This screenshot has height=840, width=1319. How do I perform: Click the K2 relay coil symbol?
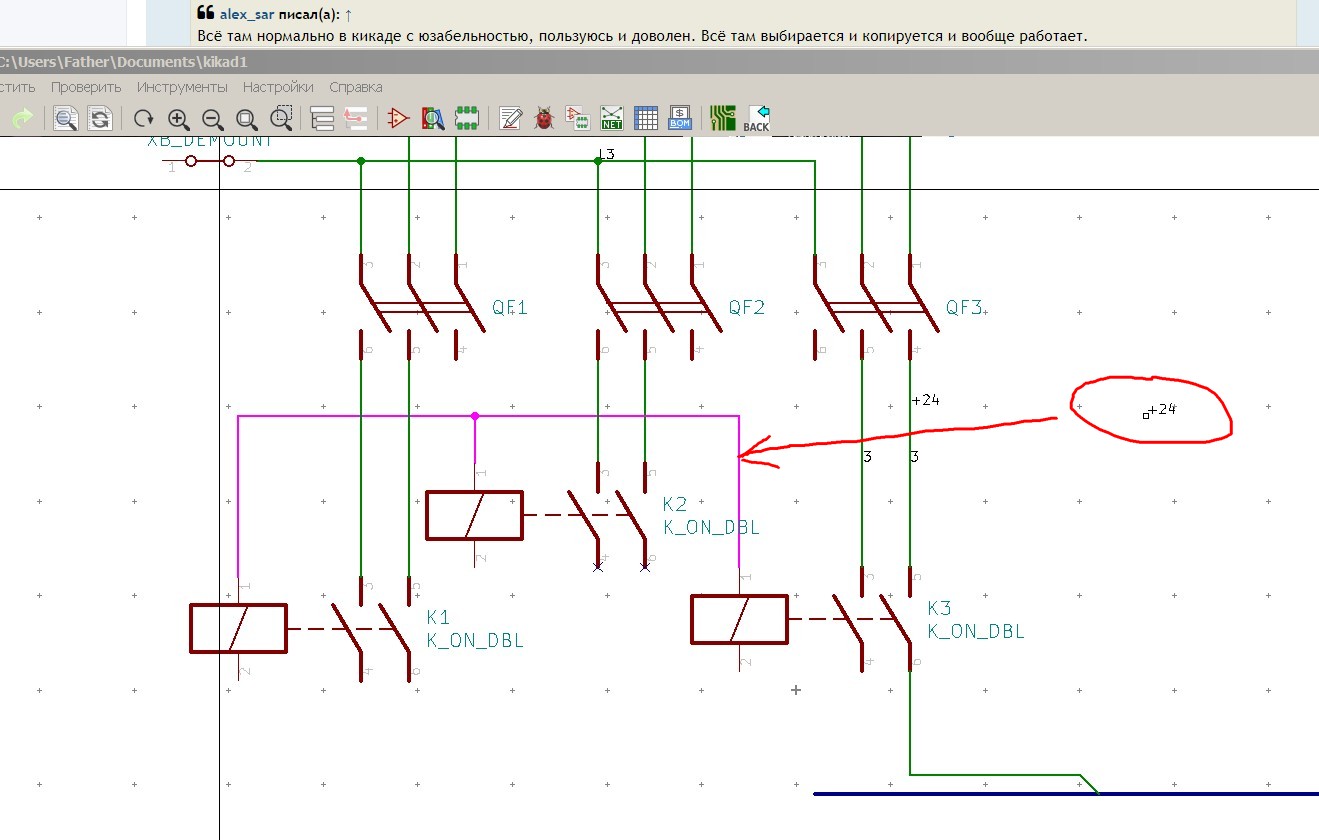pyautogui.click(x=475, y=516)
